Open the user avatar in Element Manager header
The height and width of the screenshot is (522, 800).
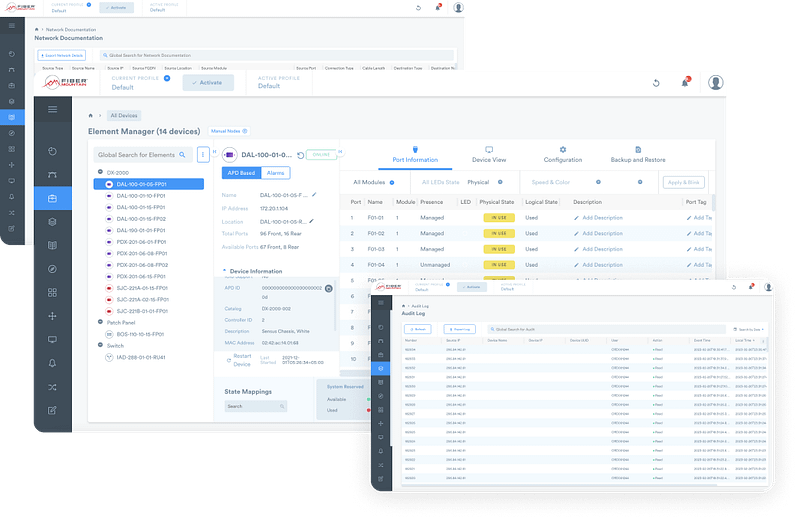click(716, 82)
